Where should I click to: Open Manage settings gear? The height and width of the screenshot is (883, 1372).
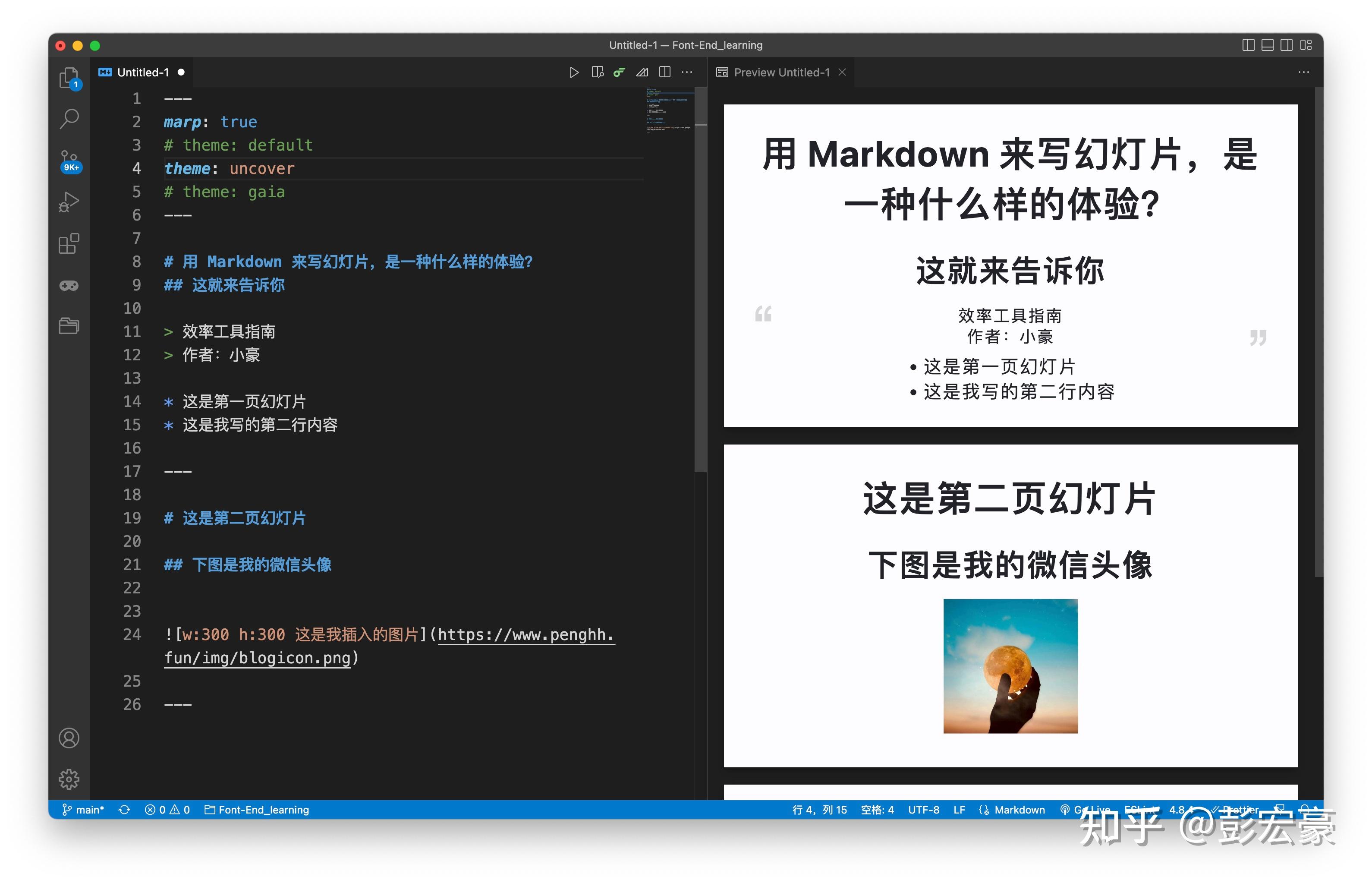tap(69, 779)
